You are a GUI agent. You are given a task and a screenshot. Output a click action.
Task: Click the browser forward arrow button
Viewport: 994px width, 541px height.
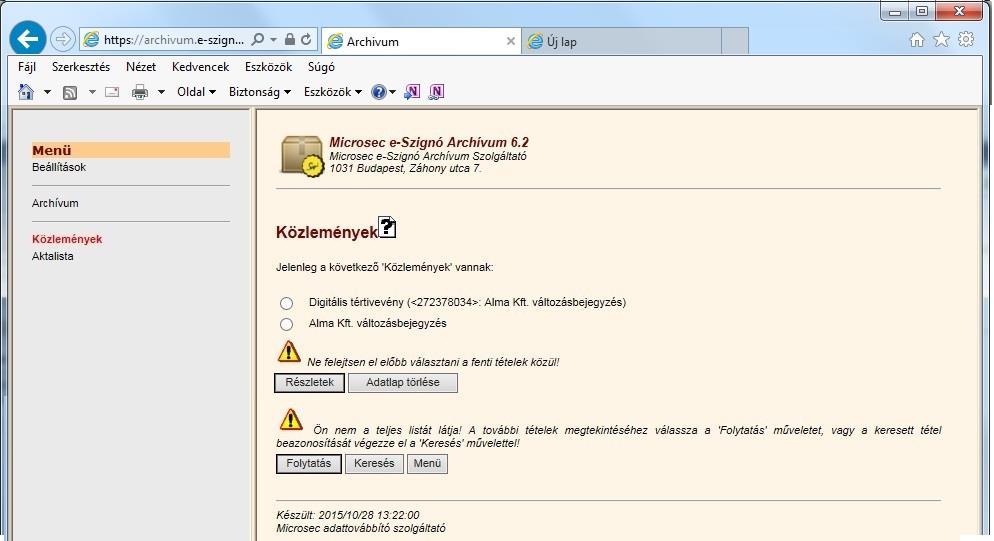62,39
